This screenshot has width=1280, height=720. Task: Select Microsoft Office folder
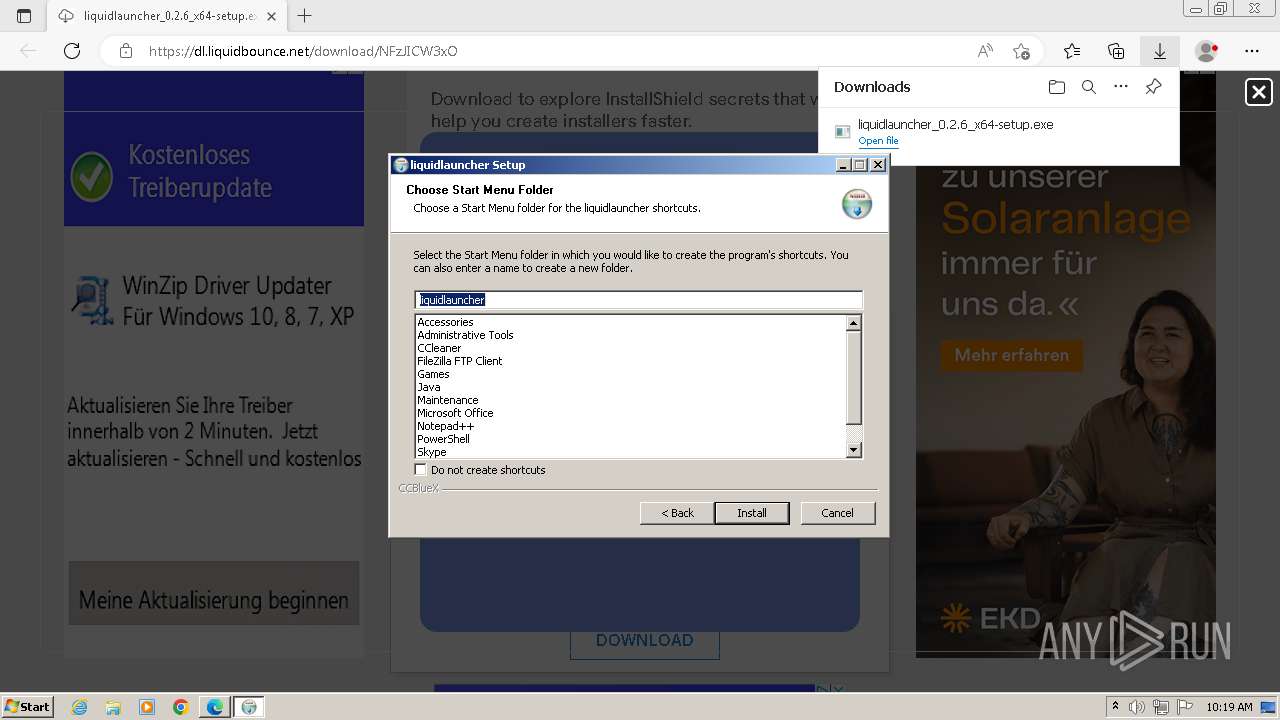click(455, 413)
